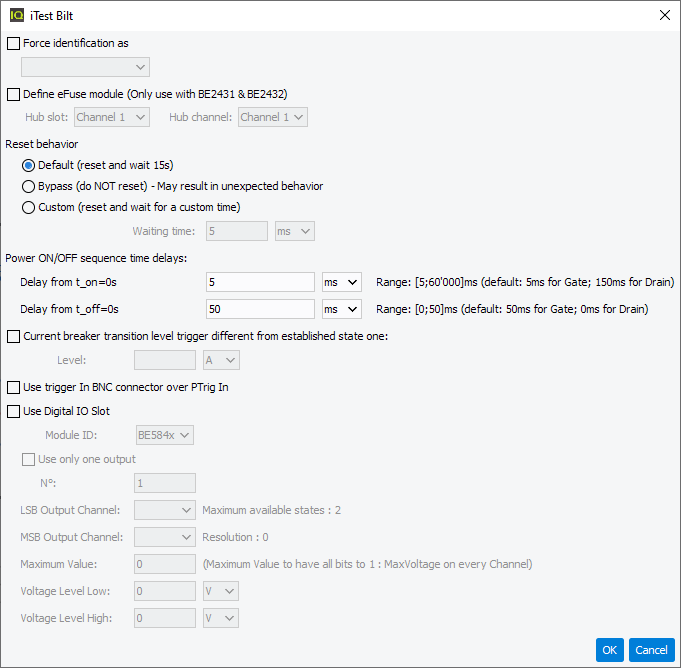Image resolution: width=681 pixels, height=668 pixels.
Task: Open the Hub slot Channel 1 dropdown
Action: point(112,117)
